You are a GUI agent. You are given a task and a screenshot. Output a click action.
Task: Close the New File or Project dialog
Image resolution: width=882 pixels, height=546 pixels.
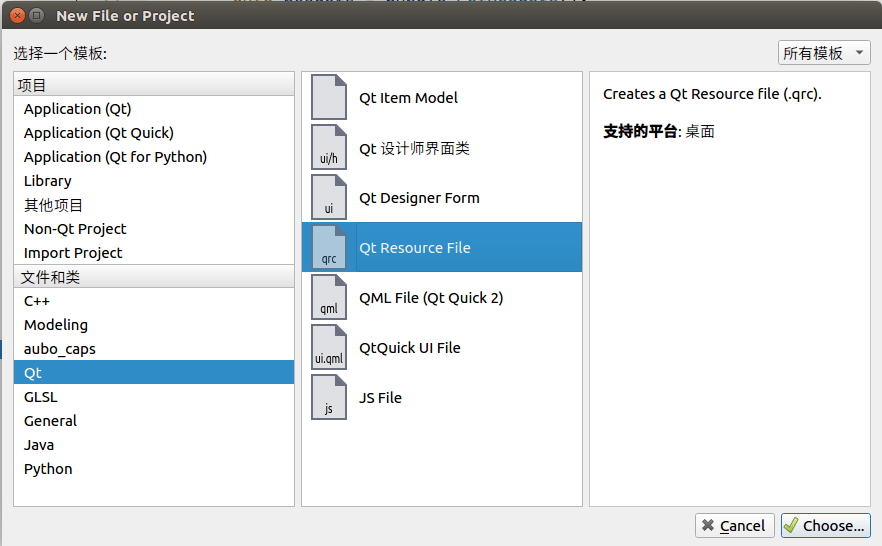pyautogui.click(x=17, y=16)
